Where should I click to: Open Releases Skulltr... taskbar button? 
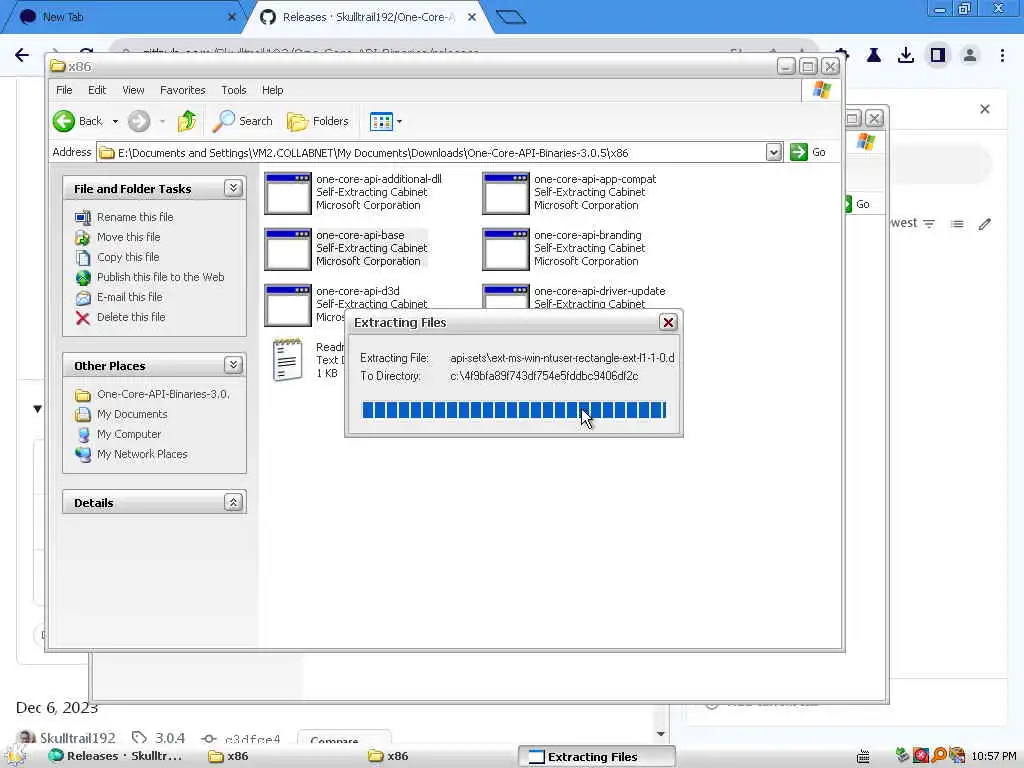coord(115,756)
